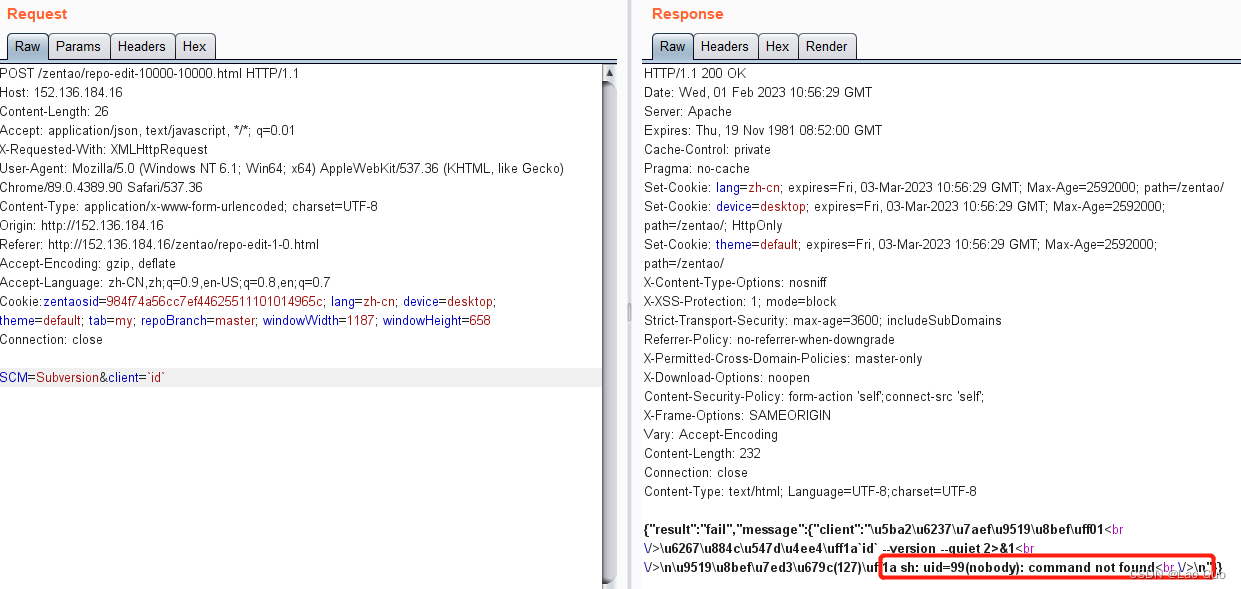1241x589 pixels.
Task: Select the Response Raw tab
Action: pos(672,46)
